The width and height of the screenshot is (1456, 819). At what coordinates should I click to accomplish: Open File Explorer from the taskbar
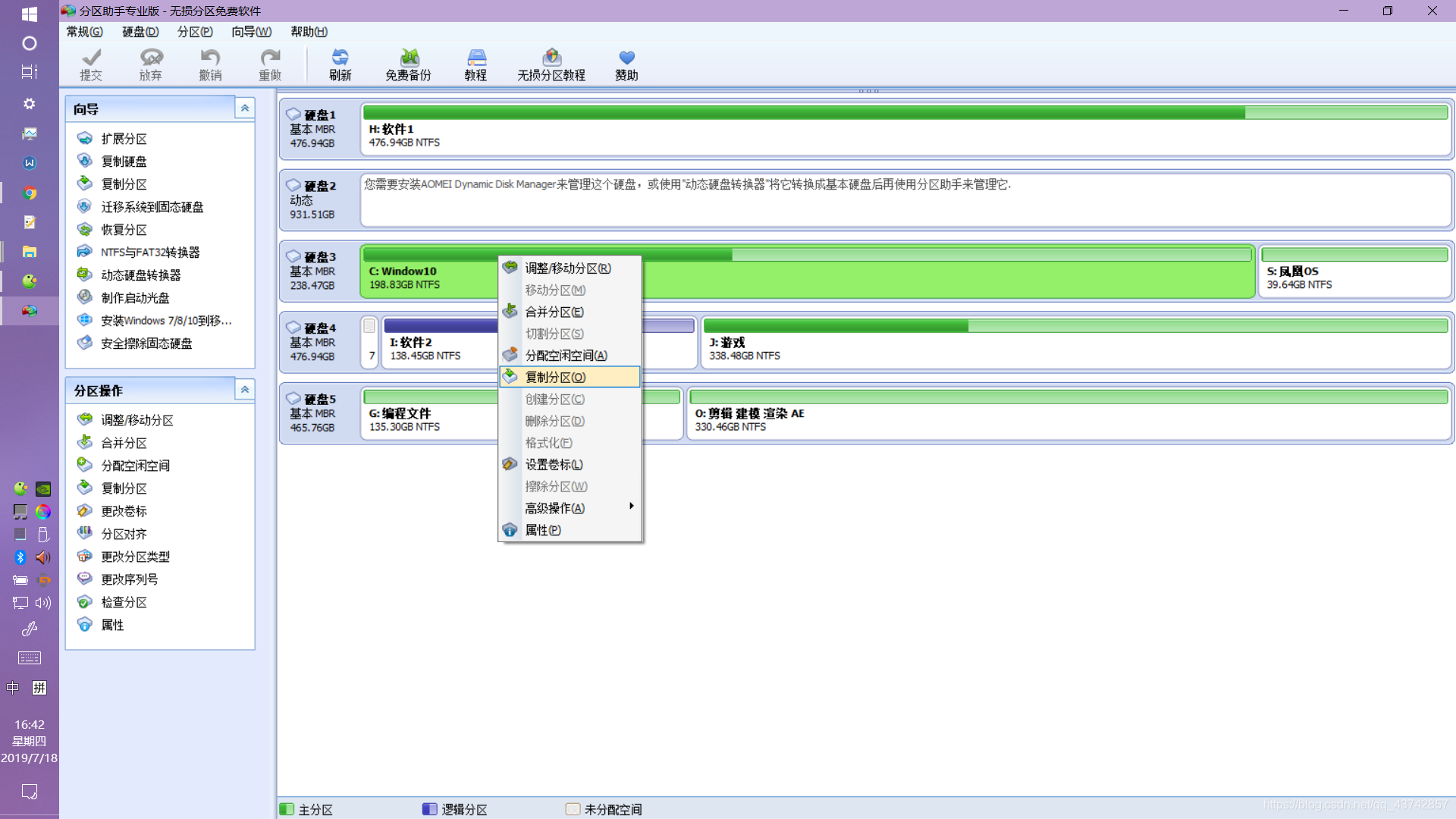coord(30,252)
